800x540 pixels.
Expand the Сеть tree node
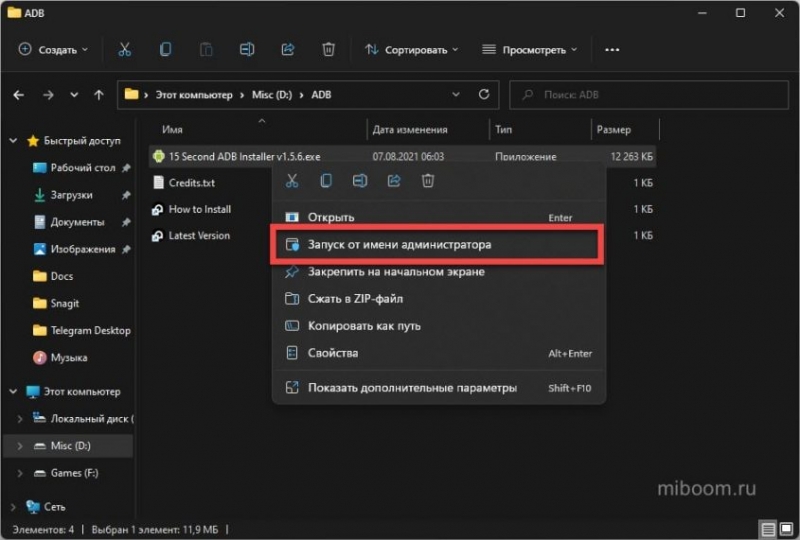coord(13,507)
